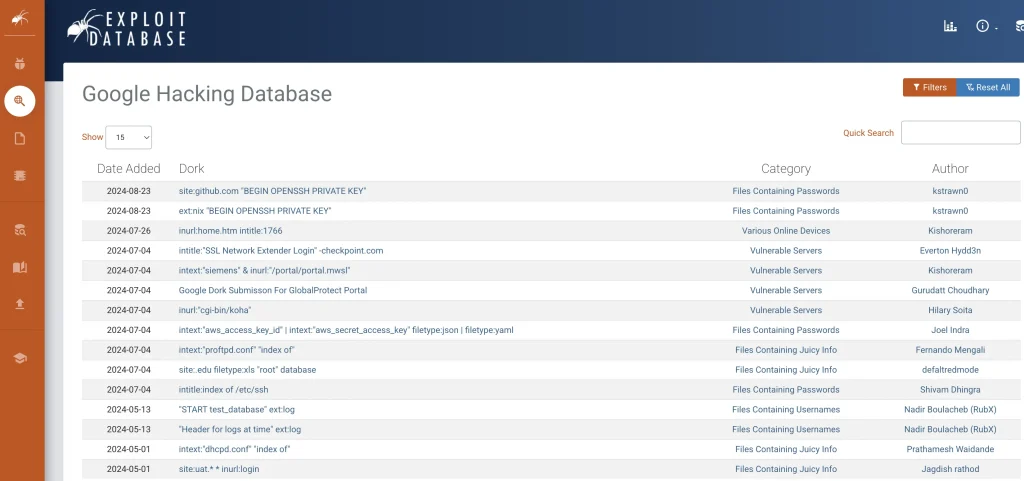The image size is (1024, 481).
Task: Select the Google Hacking Database search icon
Action: point(19,101)
